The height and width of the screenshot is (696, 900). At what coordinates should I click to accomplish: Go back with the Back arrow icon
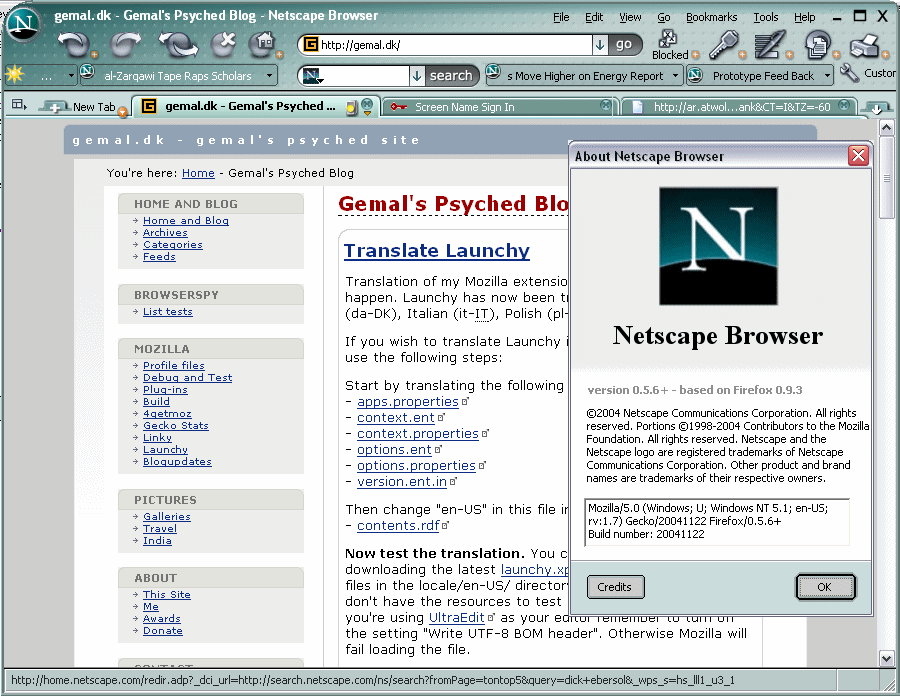(x=72, y=44)
